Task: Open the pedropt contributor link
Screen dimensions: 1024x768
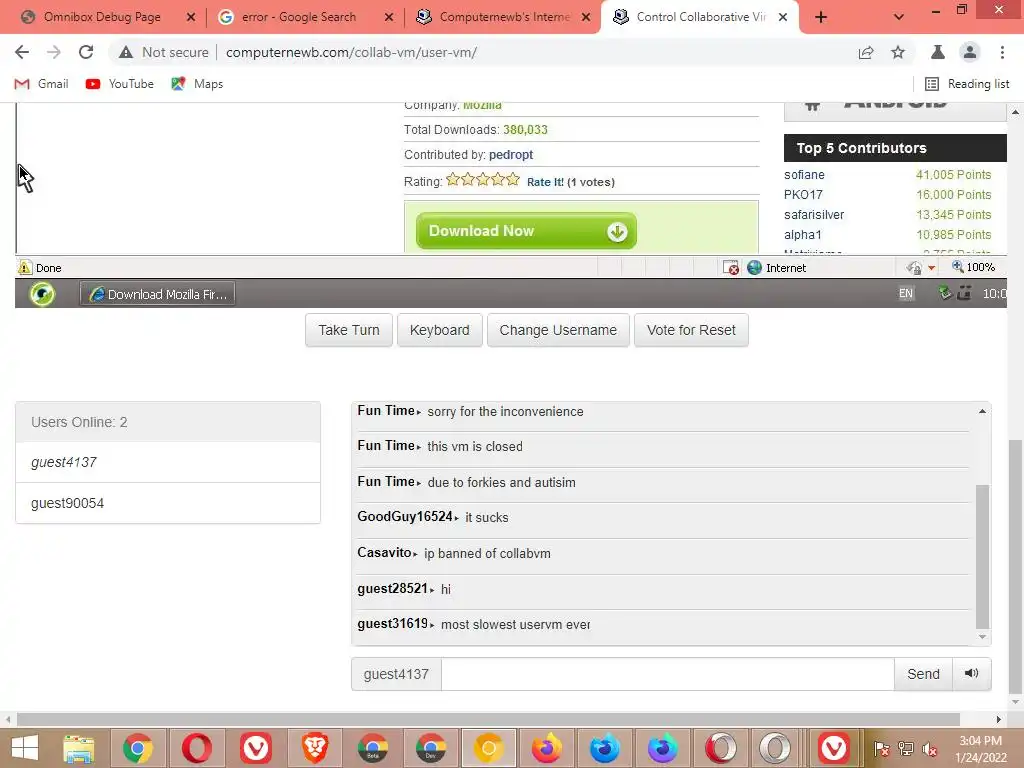Action: (x=511, y=155)
